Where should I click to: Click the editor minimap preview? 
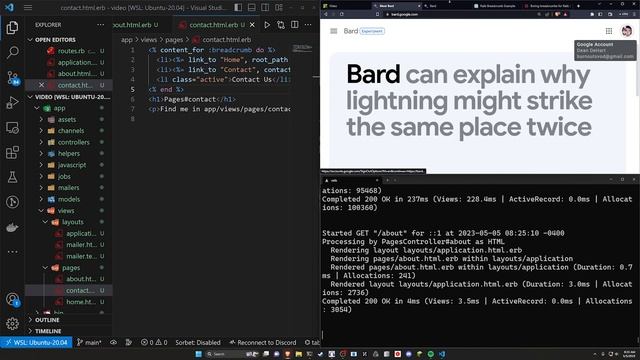(x=302, y=48)
